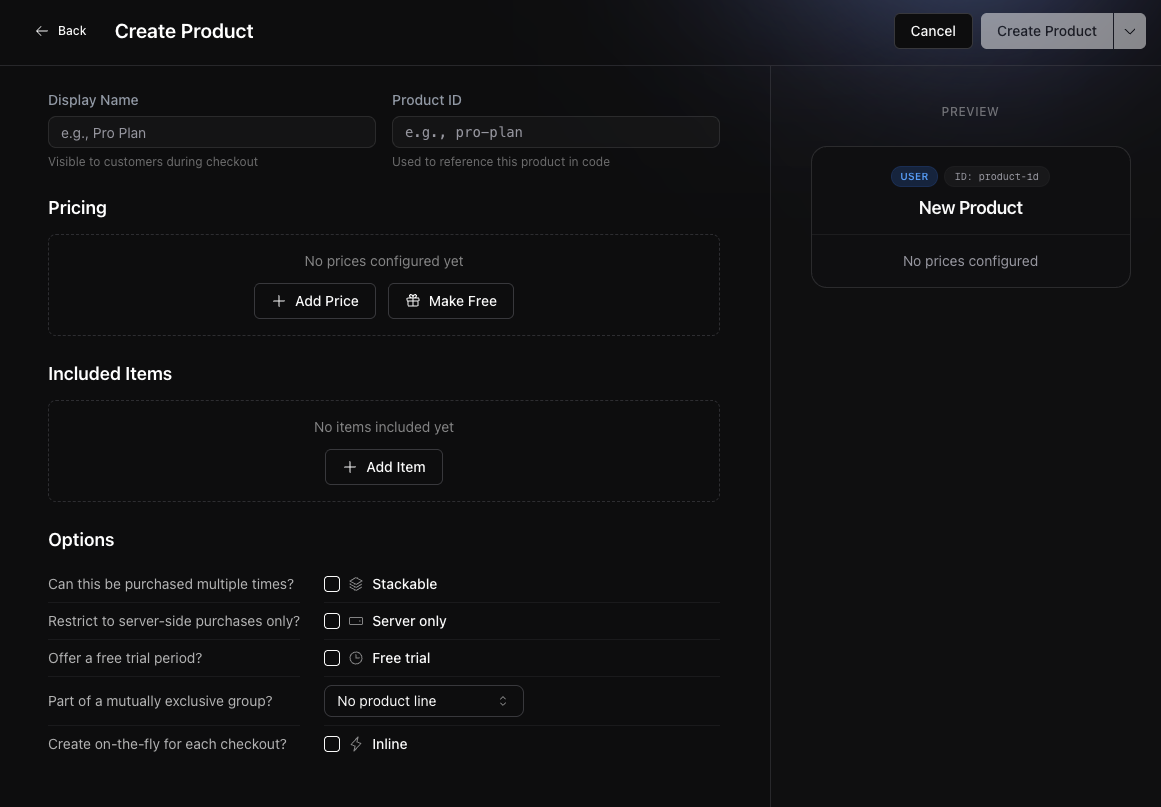The width and height of the screenshot is (1161, 807).
Task: Go Back to previous page
Action: [x=61, y=31]
